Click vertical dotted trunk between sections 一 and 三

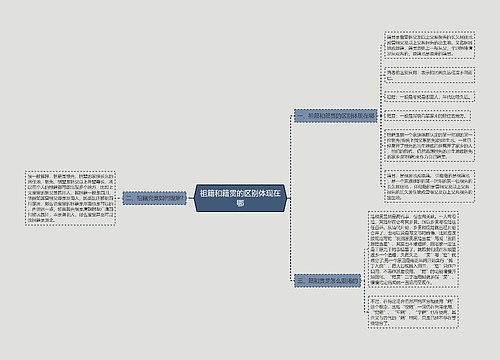click(x=290, y=198)
